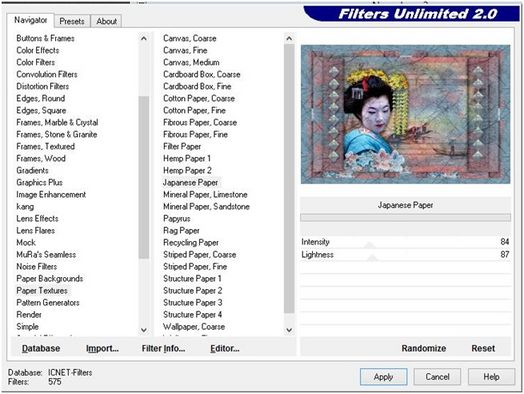524x394 pixels.
Task: Click filter list scroll up arrow
Action: [289, 38]
